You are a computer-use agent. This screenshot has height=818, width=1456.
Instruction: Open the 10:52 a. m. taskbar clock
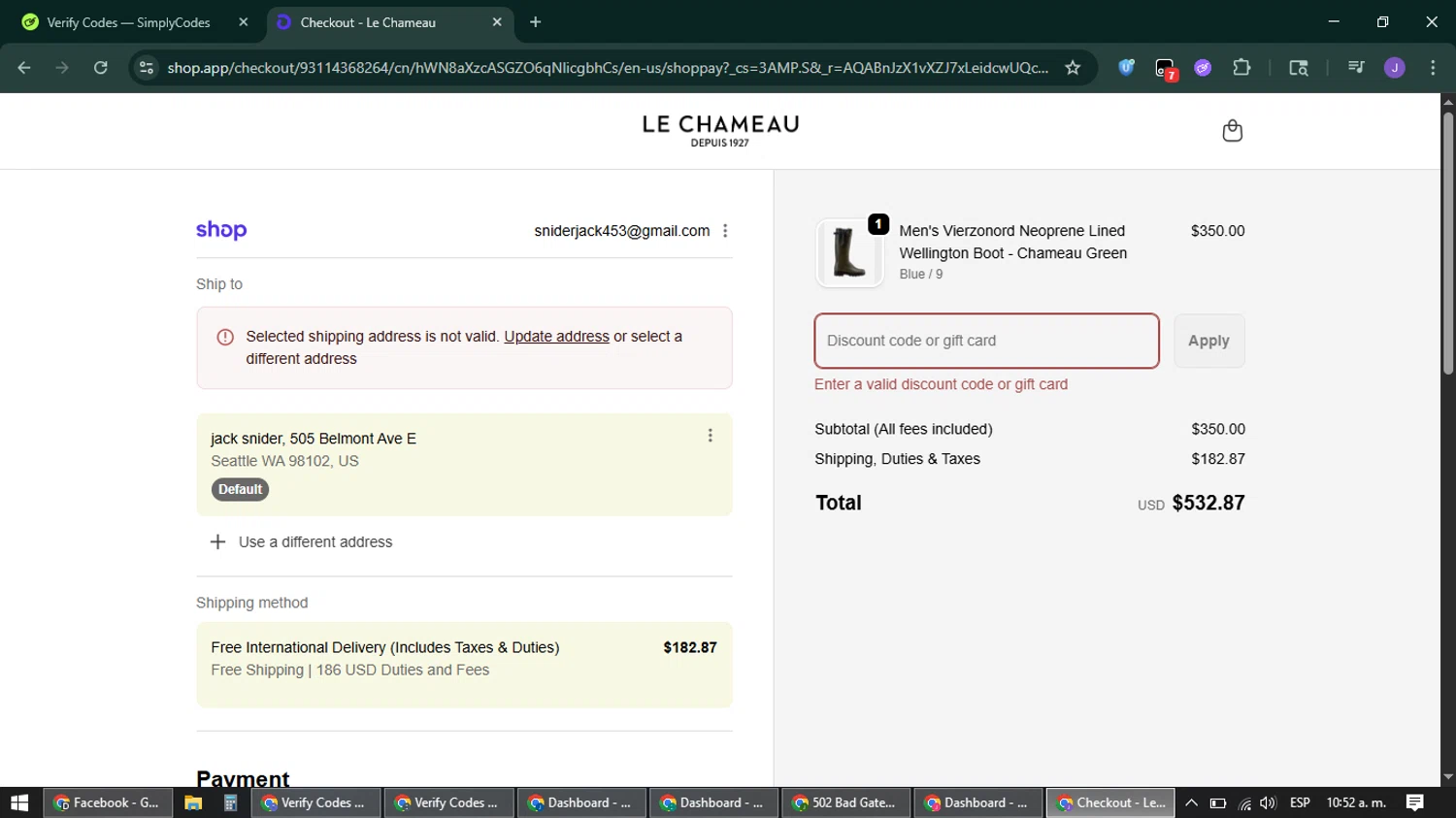pyautogui.click(x=1356, y=802)
